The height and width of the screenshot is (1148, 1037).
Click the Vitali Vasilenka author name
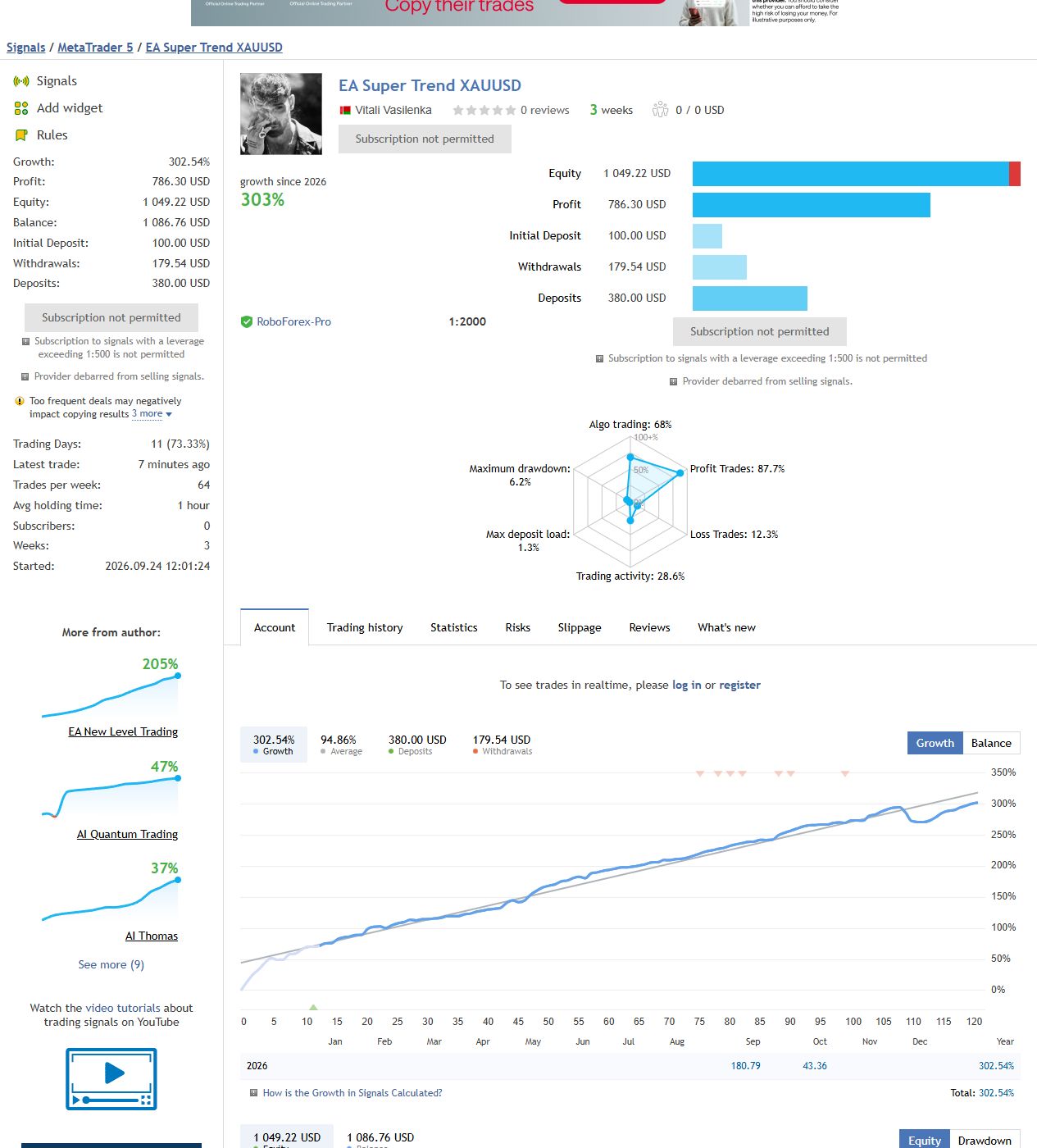pyautogui.click(x=393, y=110)
